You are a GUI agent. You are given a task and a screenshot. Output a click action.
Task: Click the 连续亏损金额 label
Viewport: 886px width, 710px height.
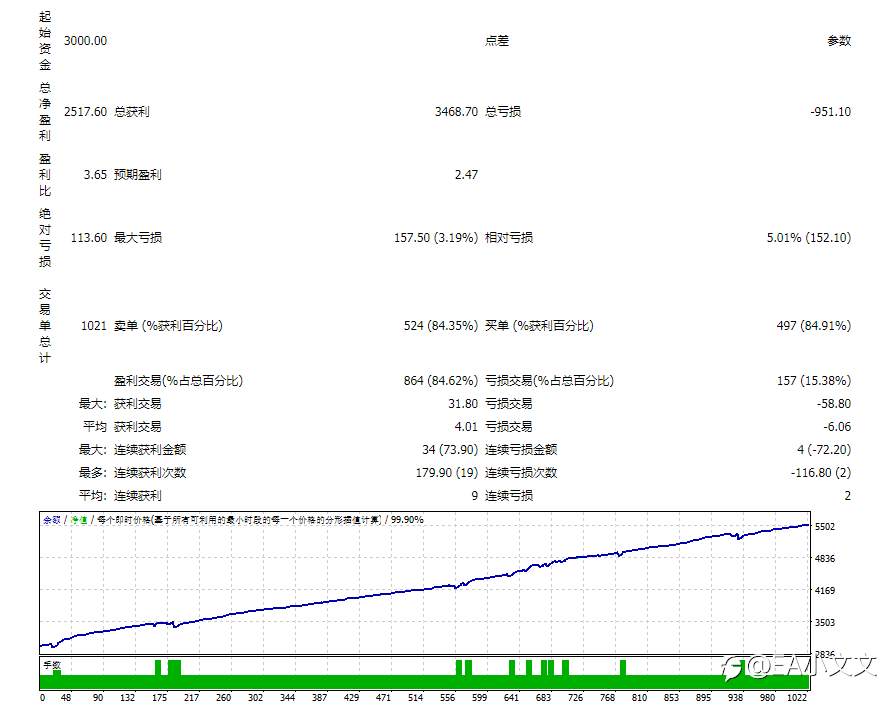pyautogui.click(x=521, y=450)
